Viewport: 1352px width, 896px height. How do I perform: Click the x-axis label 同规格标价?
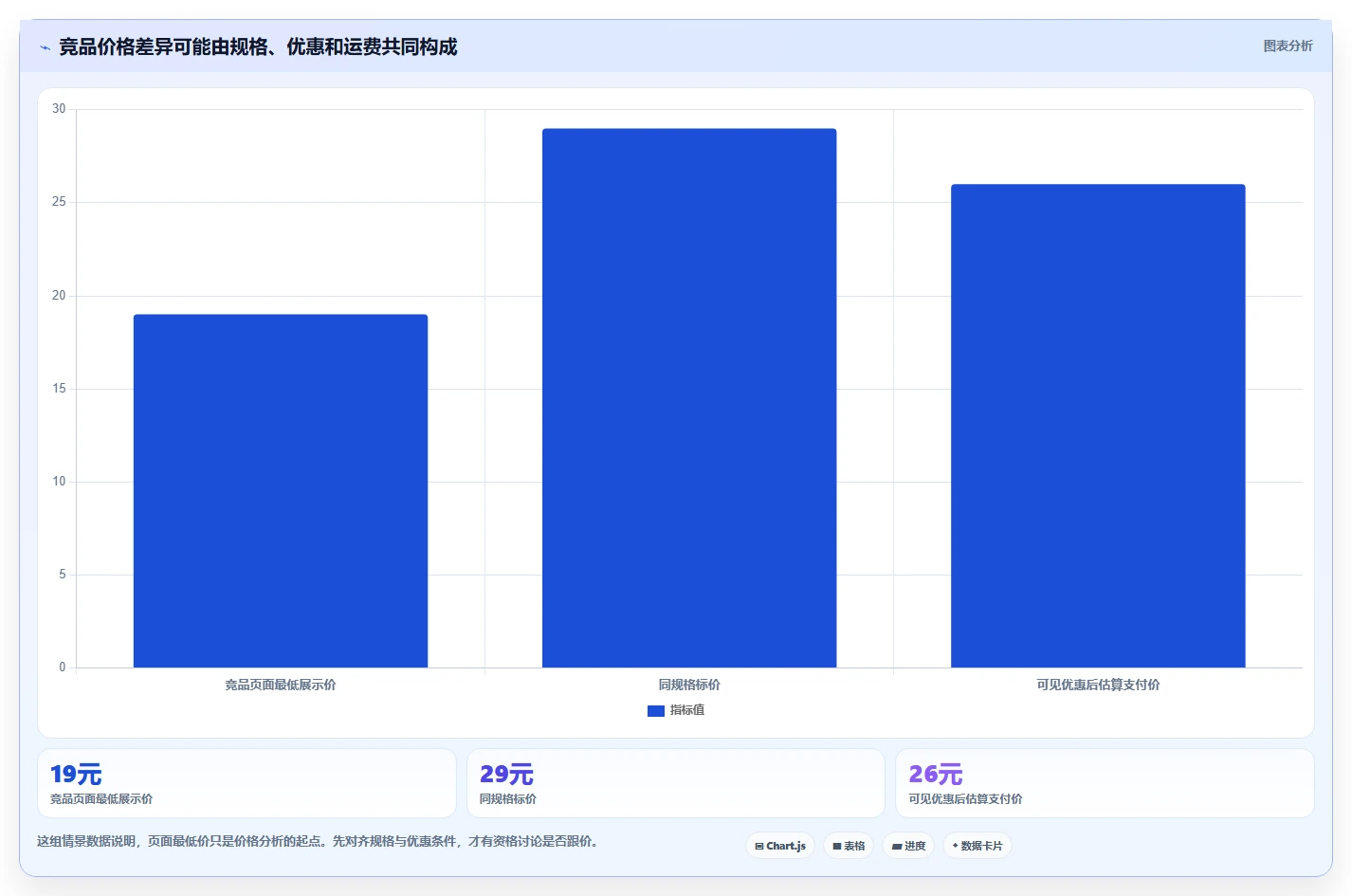click(x=689, y=685)
